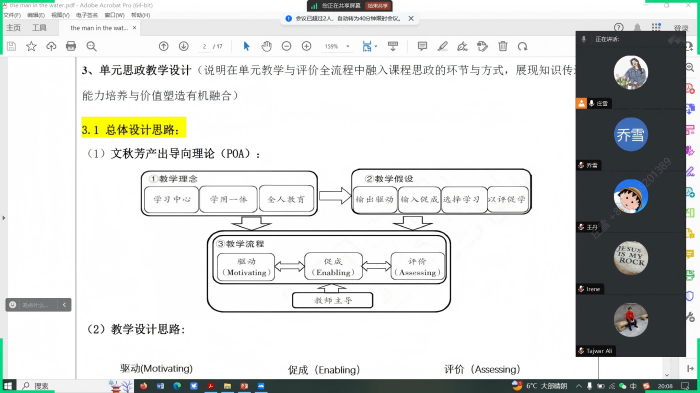Go to next page with down arrow
The image size is (700, 393).
(x=183, y=46)
